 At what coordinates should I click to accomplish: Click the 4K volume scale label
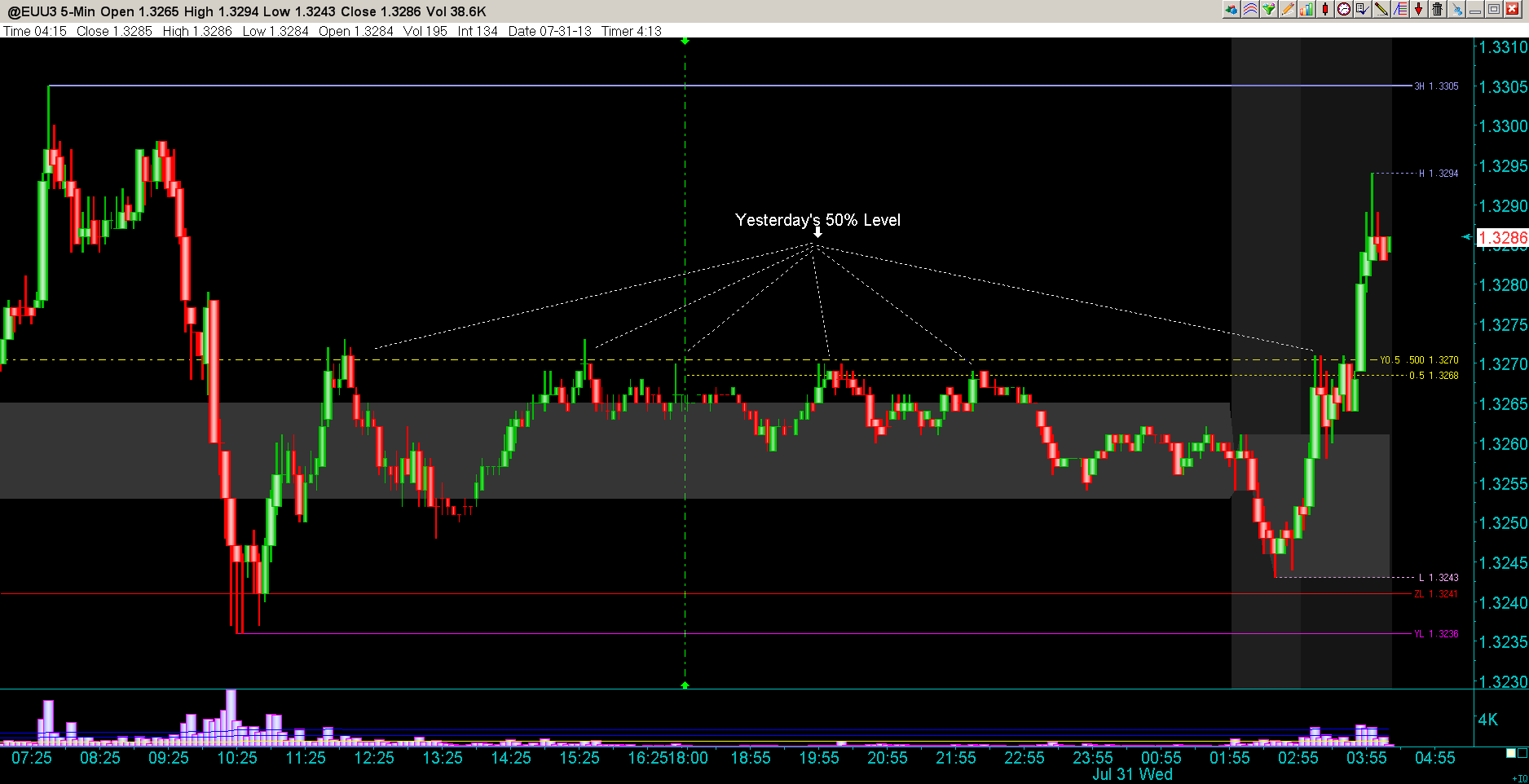pyautogui.click(x=1488, y=719)
